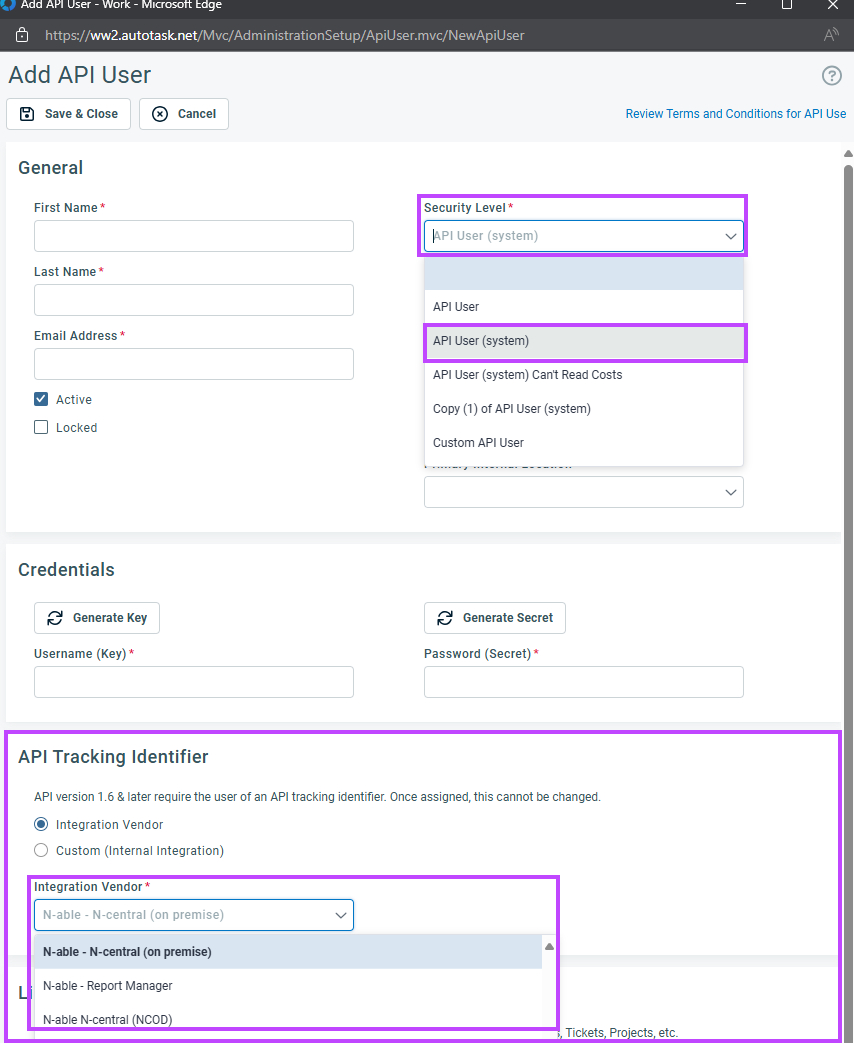Enable the Locked checkbox
This screenshot has height=1043, width=854.
point(41,427)
